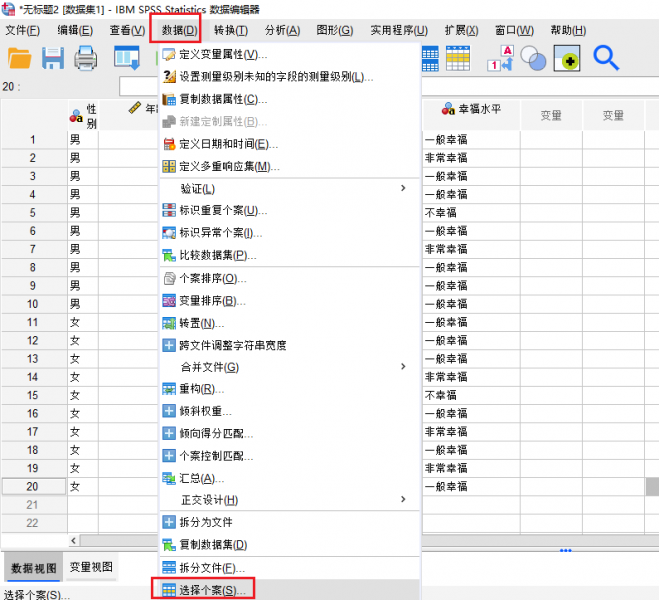Expand the 验证(L) submenu
This screenshot has width=659, height=600.
click(290, 189)
